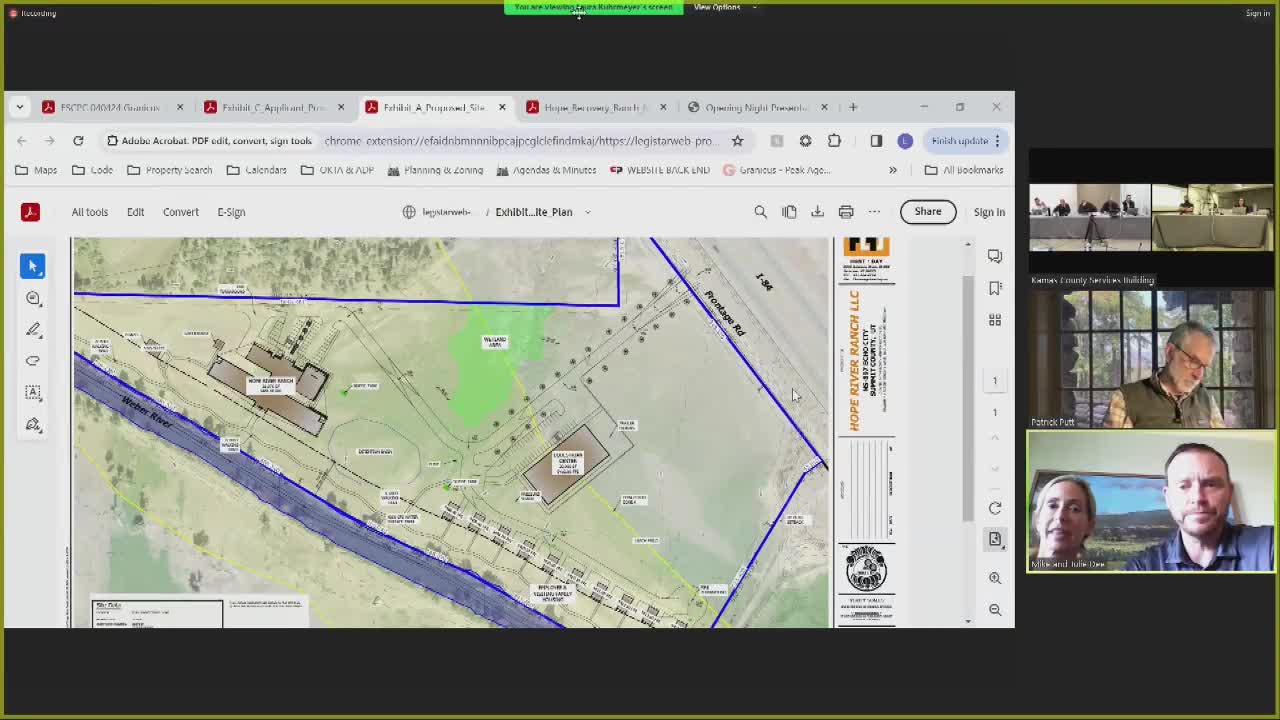Show page thumbnails panel
Image resolution: width=1280 pixels, height=720 pixels.
[x=995, y=320]
